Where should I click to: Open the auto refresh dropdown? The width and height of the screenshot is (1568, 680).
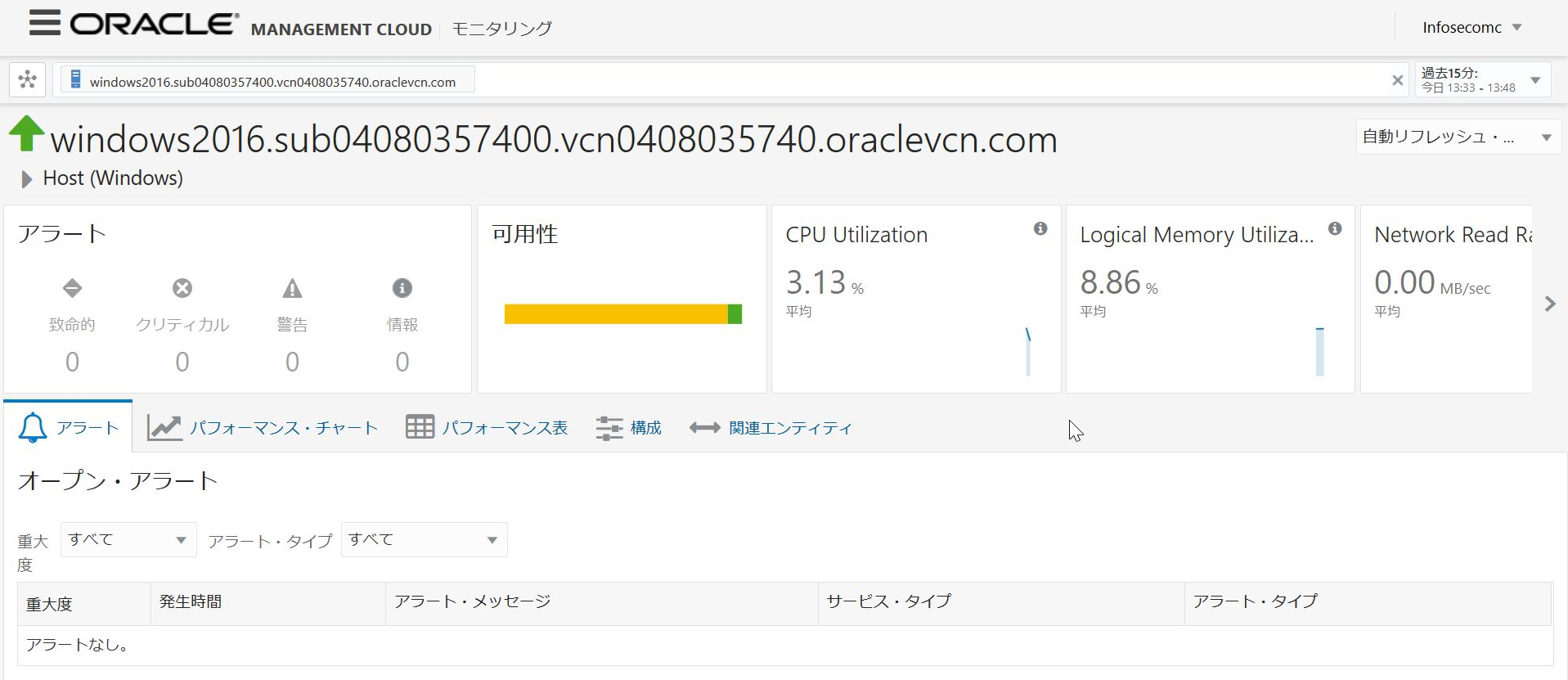[1458, 137]
